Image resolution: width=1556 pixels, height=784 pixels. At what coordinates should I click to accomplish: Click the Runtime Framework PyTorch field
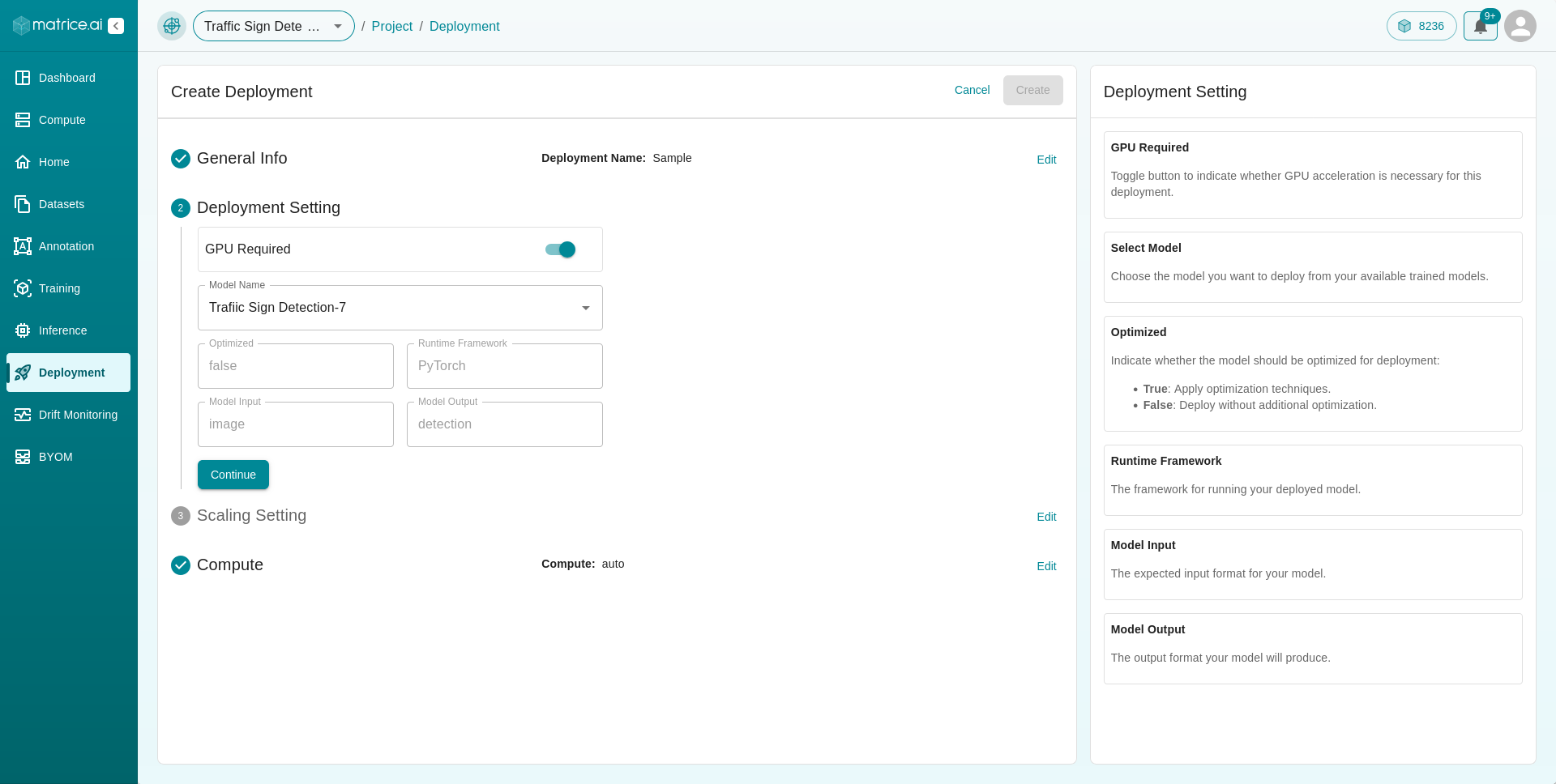click(x=505, y=366)
